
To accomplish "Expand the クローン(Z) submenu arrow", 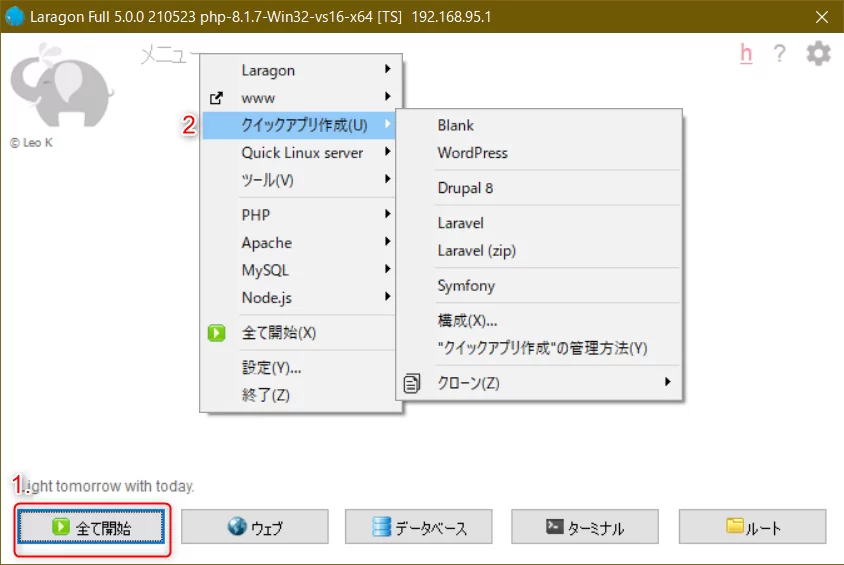I will [667, 382].
